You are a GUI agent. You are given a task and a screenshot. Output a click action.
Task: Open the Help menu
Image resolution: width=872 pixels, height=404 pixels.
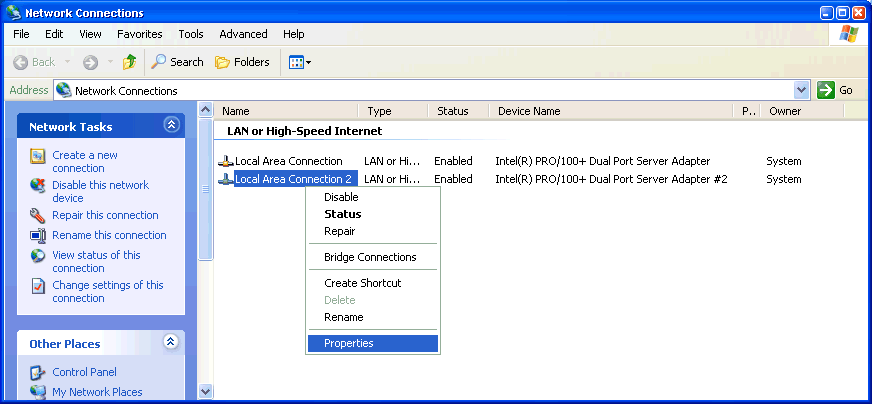pos(294,34)
